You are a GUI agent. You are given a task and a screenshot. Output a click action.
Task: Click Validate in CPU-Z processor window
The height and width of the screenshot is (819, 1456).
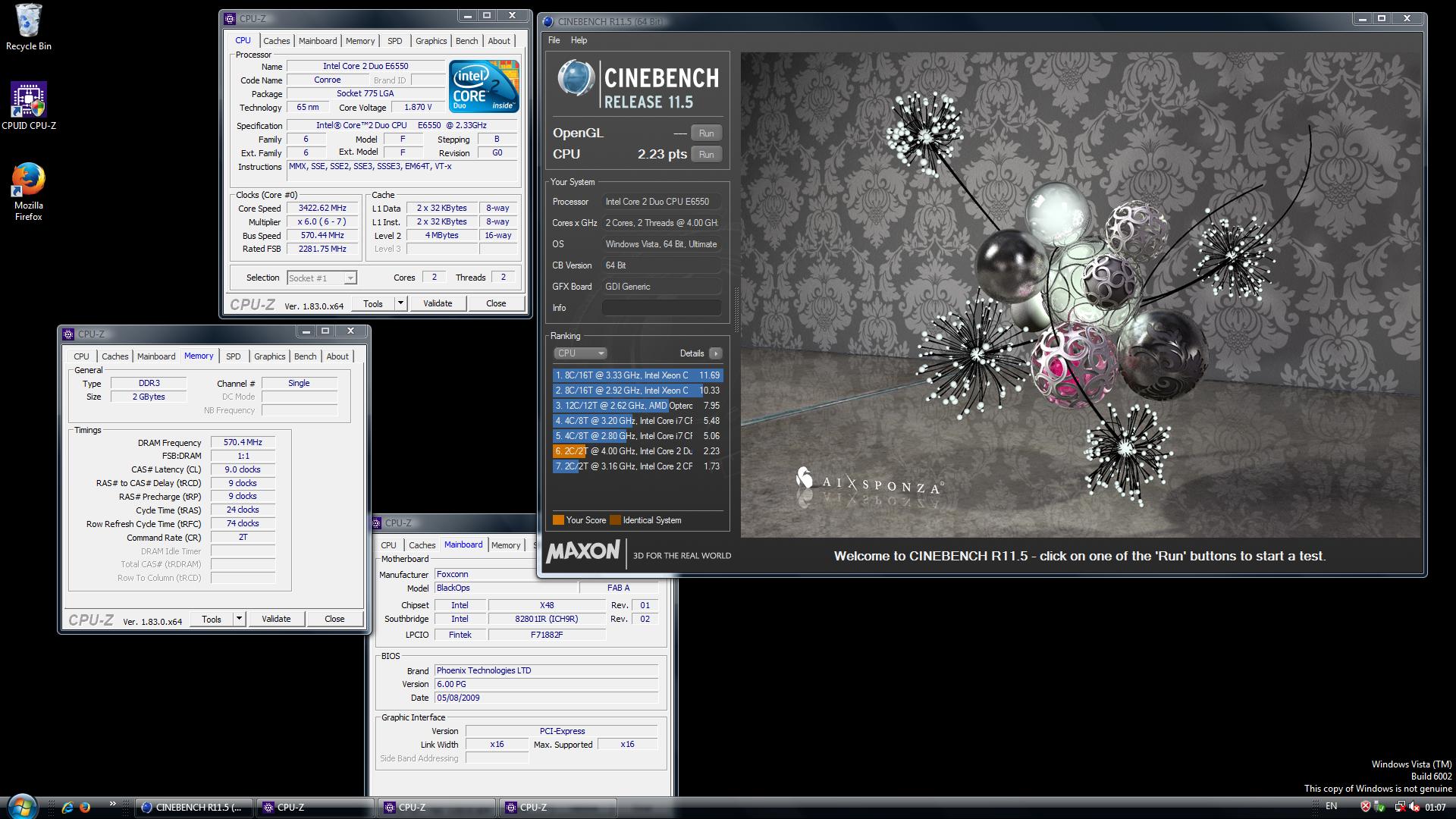pyautogui.click(x=438, y=303)
